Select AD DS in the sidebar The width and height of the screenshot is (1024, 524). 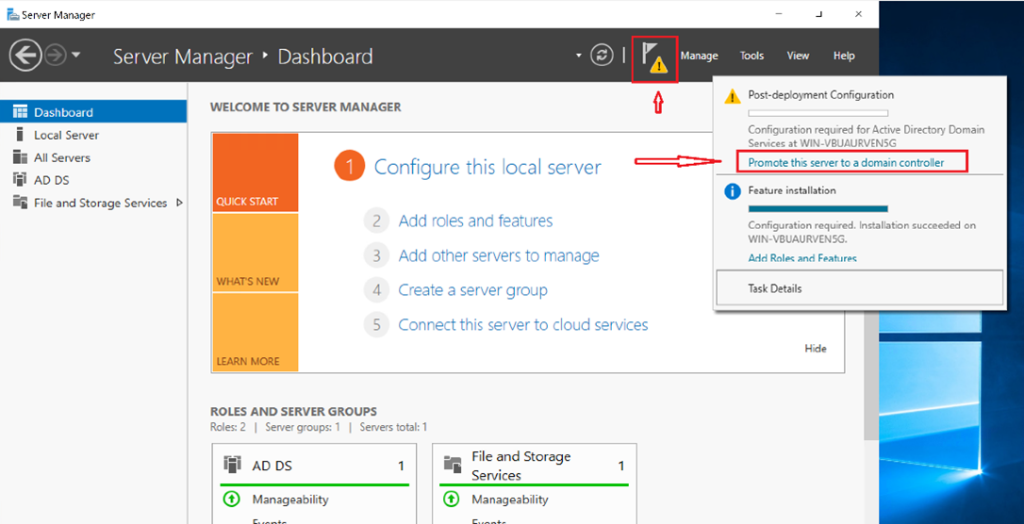(93, 180)
